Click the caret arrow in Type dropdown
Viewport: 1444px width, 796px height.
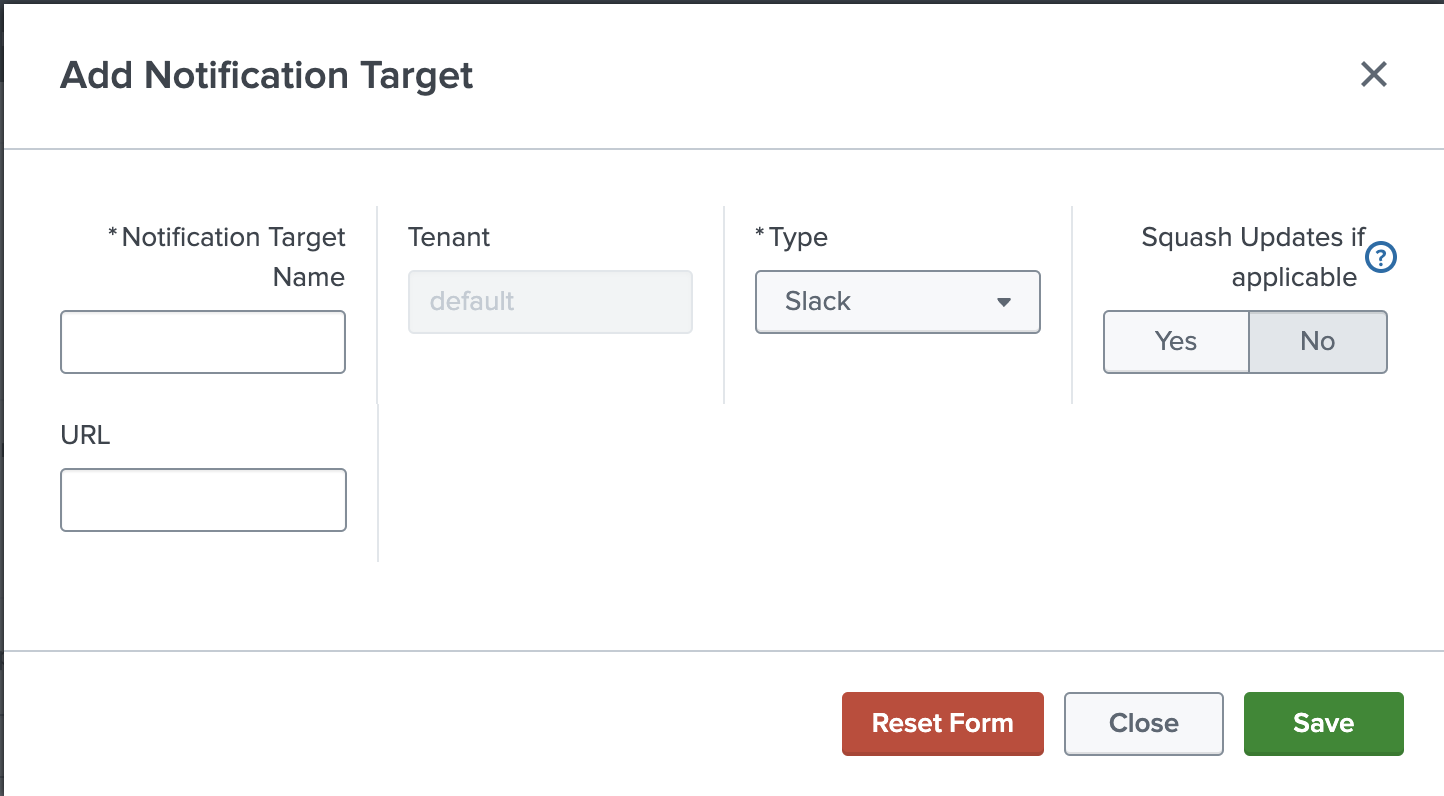point(1004,302)
